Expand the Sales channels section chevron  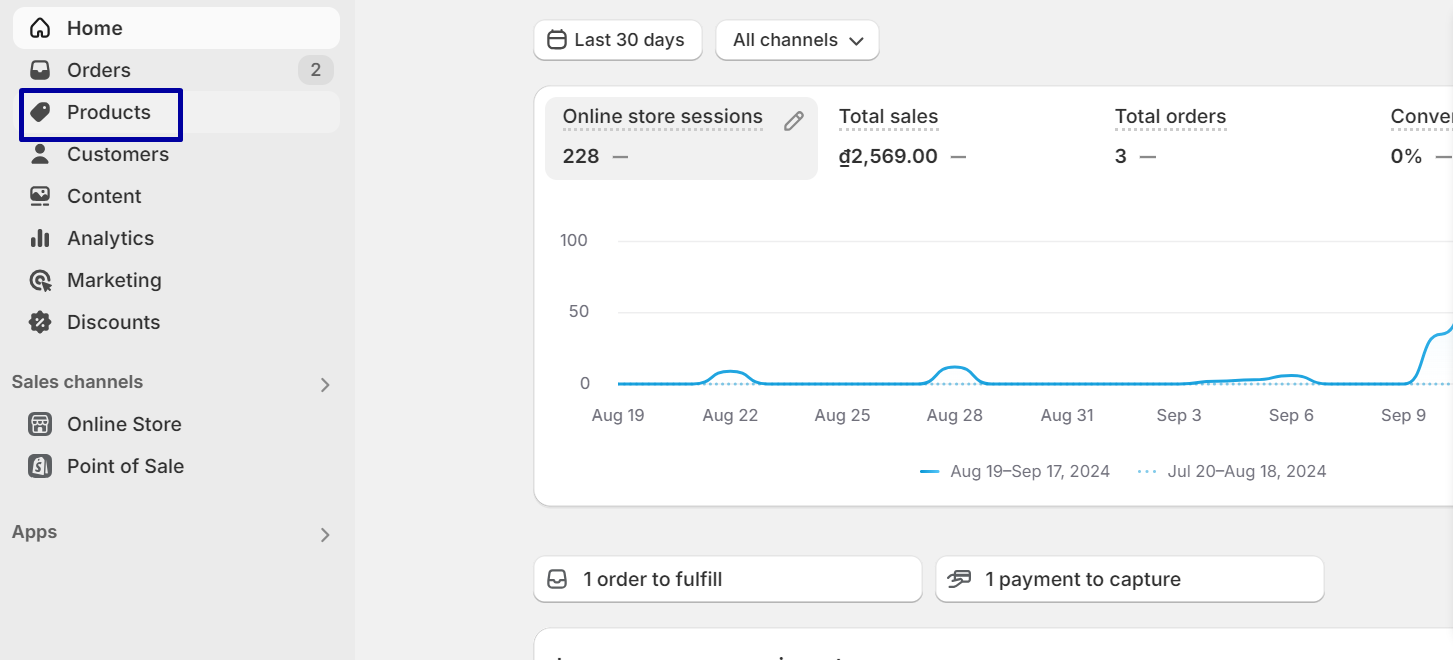point(325,385)
